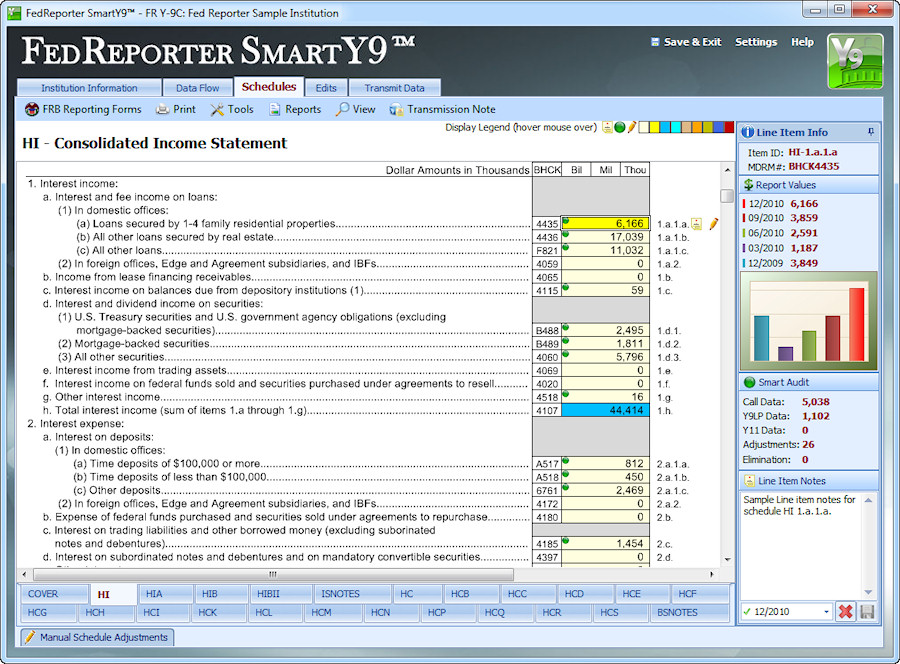
Task: Click the pencil adjustment icon beside row 1.a.1.a.
Action: pyautogui.click(x=713, y=223)
